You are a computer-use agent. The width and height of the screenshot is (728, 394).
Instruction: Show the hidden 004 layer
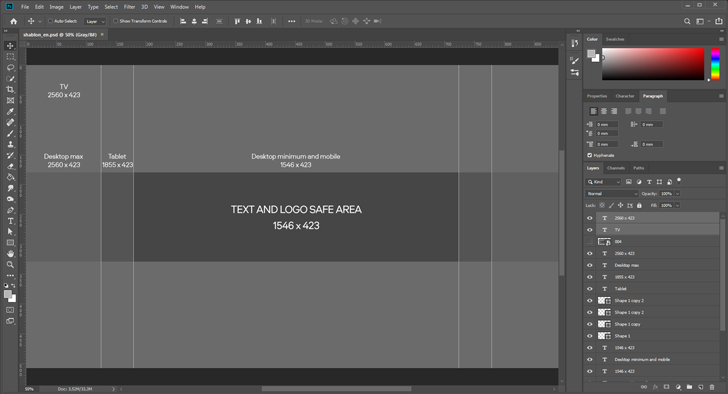point(590,242)
